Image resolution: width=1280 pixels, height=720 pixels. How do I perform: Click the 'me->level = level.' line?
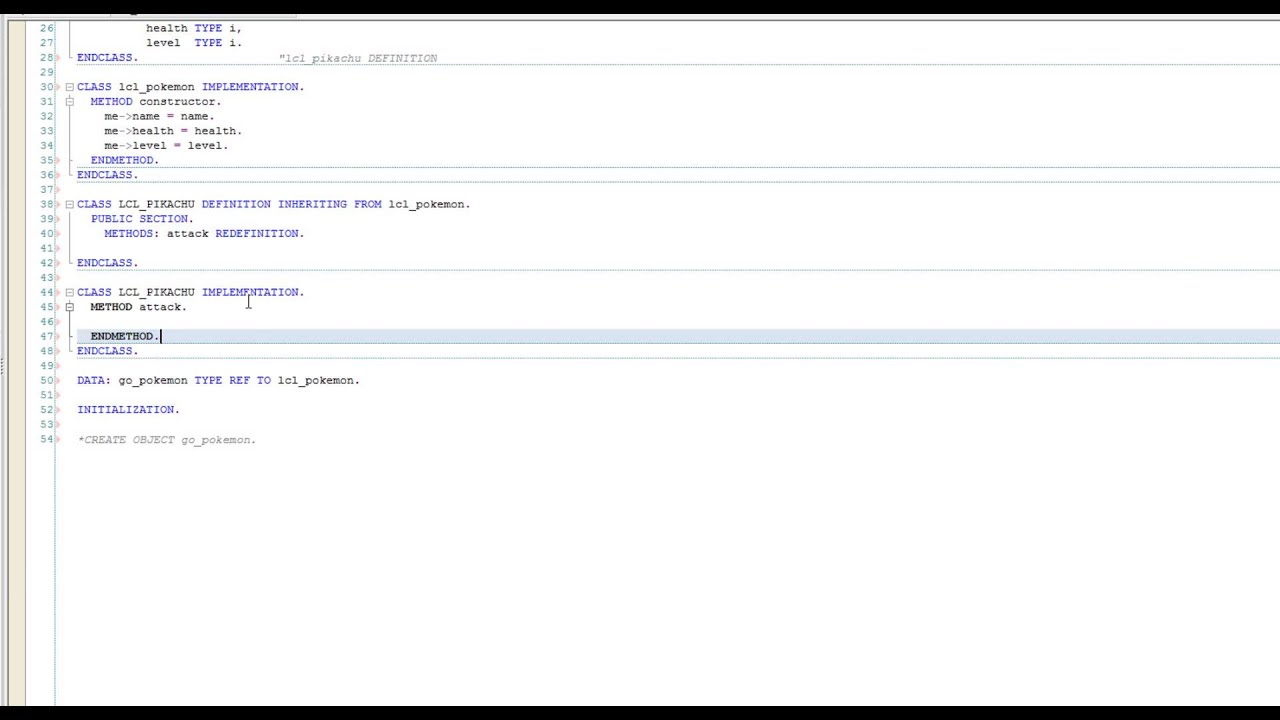pyautogui.click(x=166, y=145)
